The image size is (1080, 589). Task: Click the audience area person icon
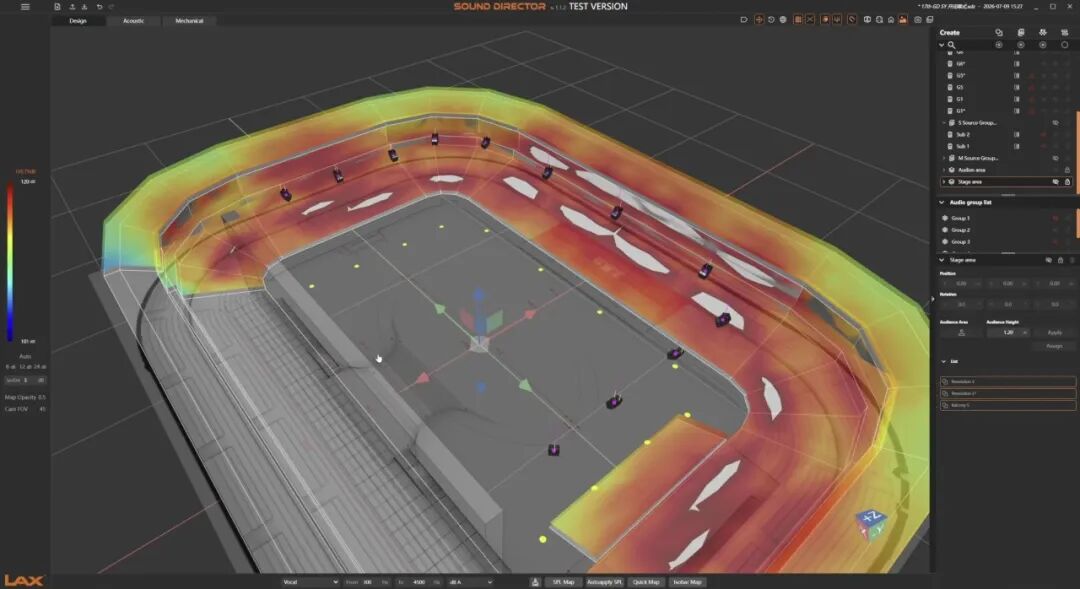pyautogui.click(x=962, y=333)
